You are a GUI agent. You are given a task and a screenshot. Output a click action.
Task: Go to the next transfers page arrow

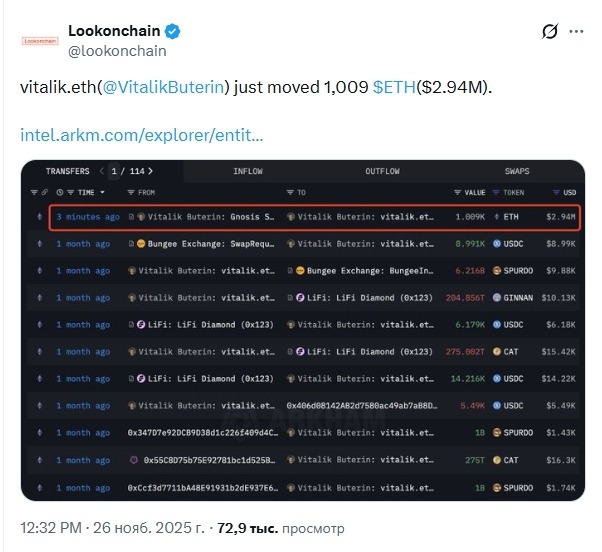(150, 171)
